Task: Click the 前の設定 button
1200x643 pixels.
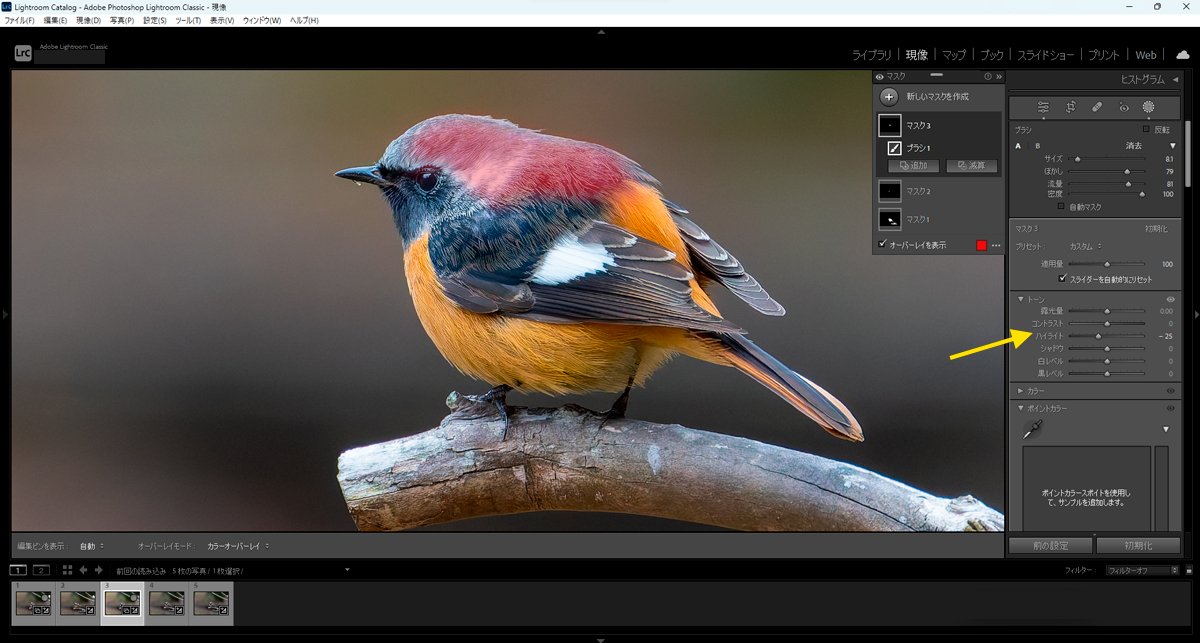Action: point(1050,546)
